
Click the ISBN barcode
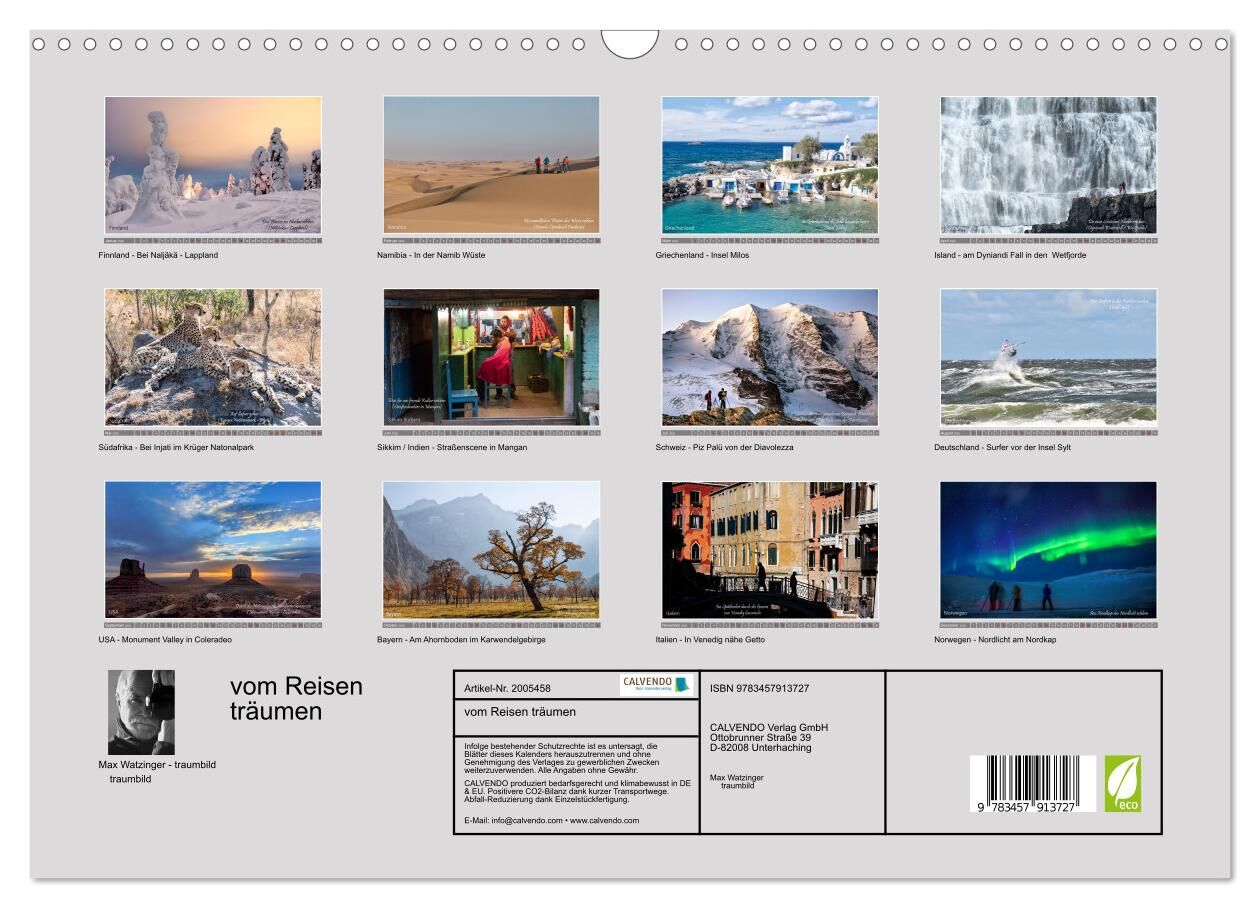(1032, 783)
